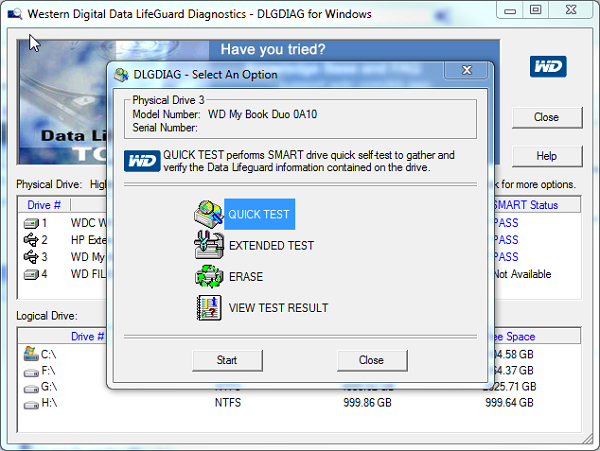Close the DLGDIAG dialog with X button

[466, 70]
